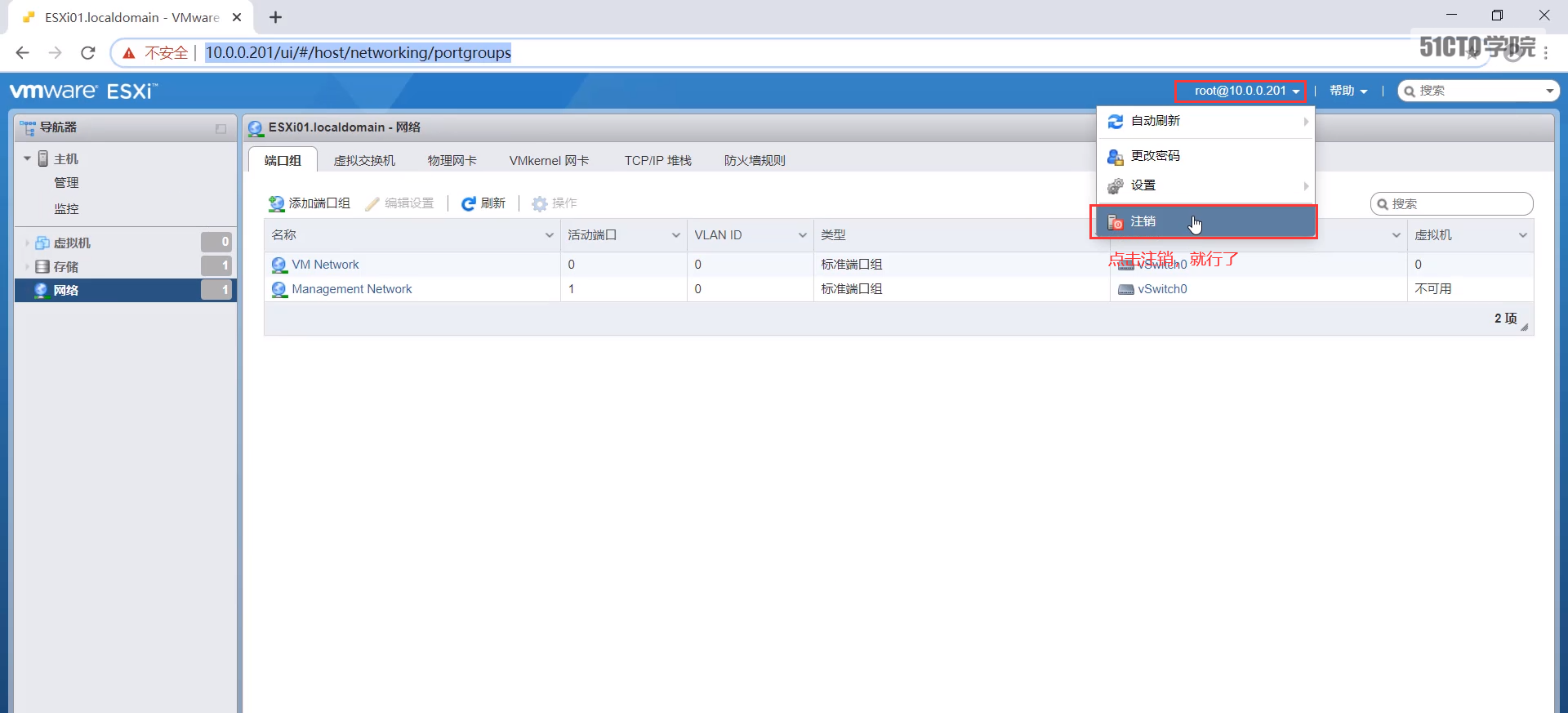Minimize the navigator panel via its corner icon
The width and height of the screenshot is (1568, 713).
pos(220,128)
